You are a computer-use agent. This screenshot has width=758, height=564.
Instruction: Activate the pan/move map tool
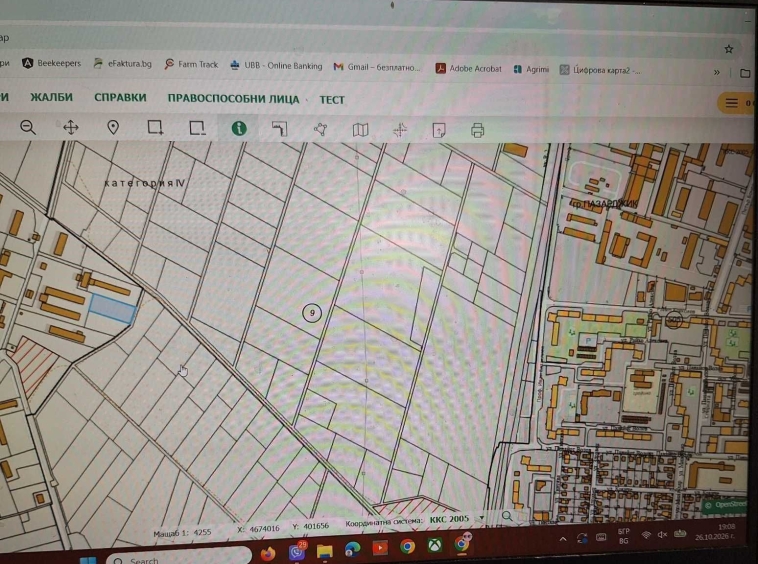click(71, 128)
